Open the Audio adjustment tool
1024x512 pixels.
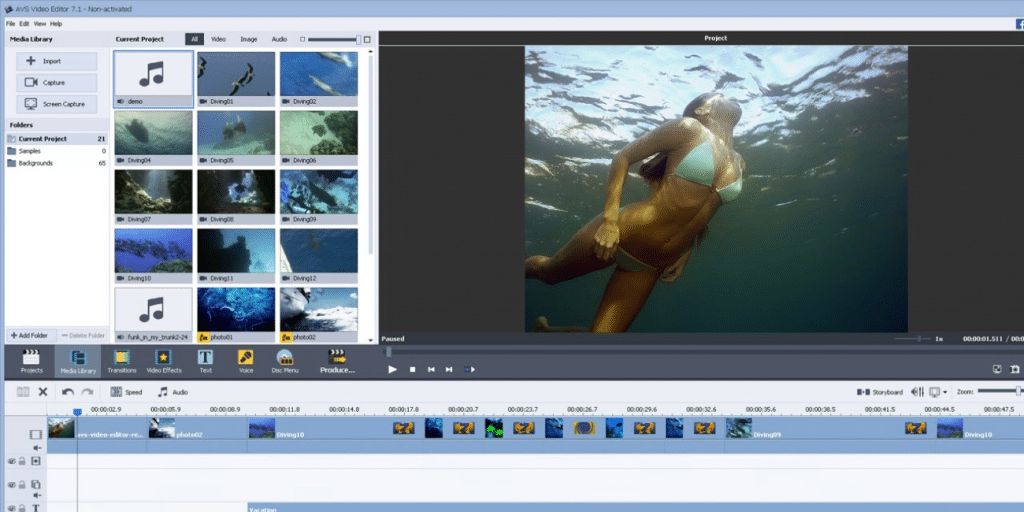coord(172,392)
